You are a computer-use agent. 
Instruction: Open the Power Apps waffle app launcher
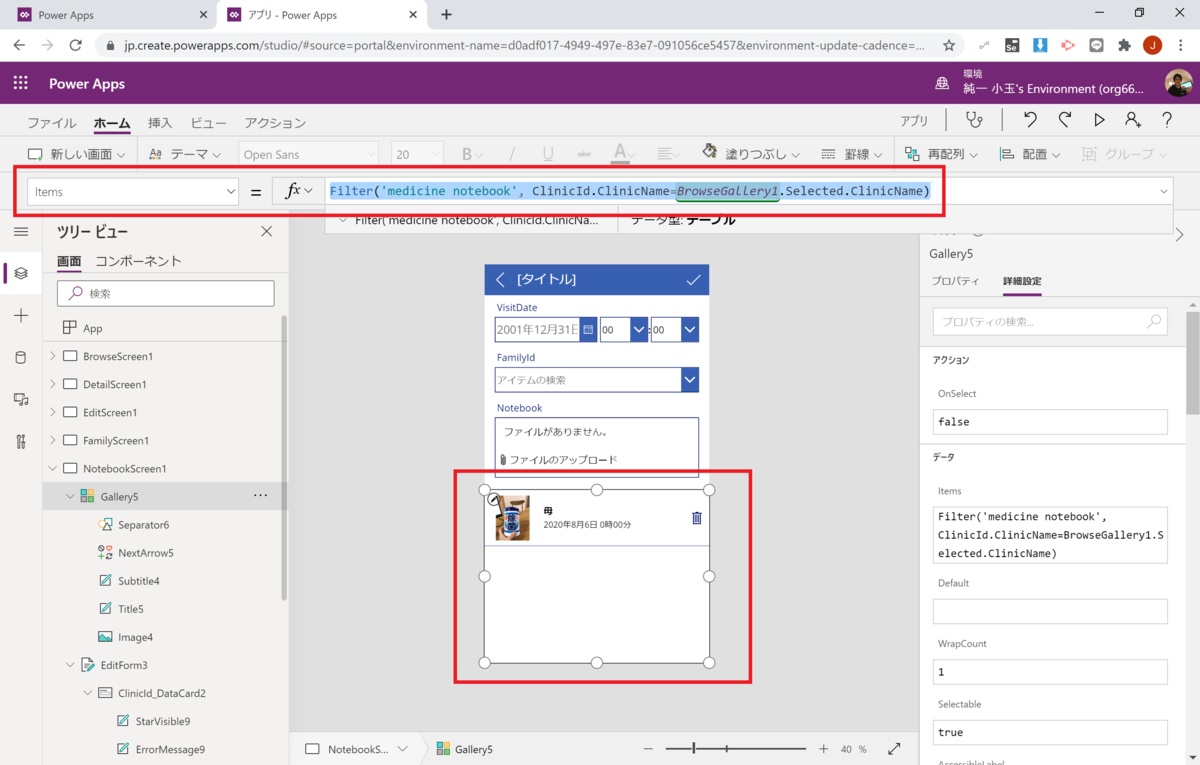(20, 84)
